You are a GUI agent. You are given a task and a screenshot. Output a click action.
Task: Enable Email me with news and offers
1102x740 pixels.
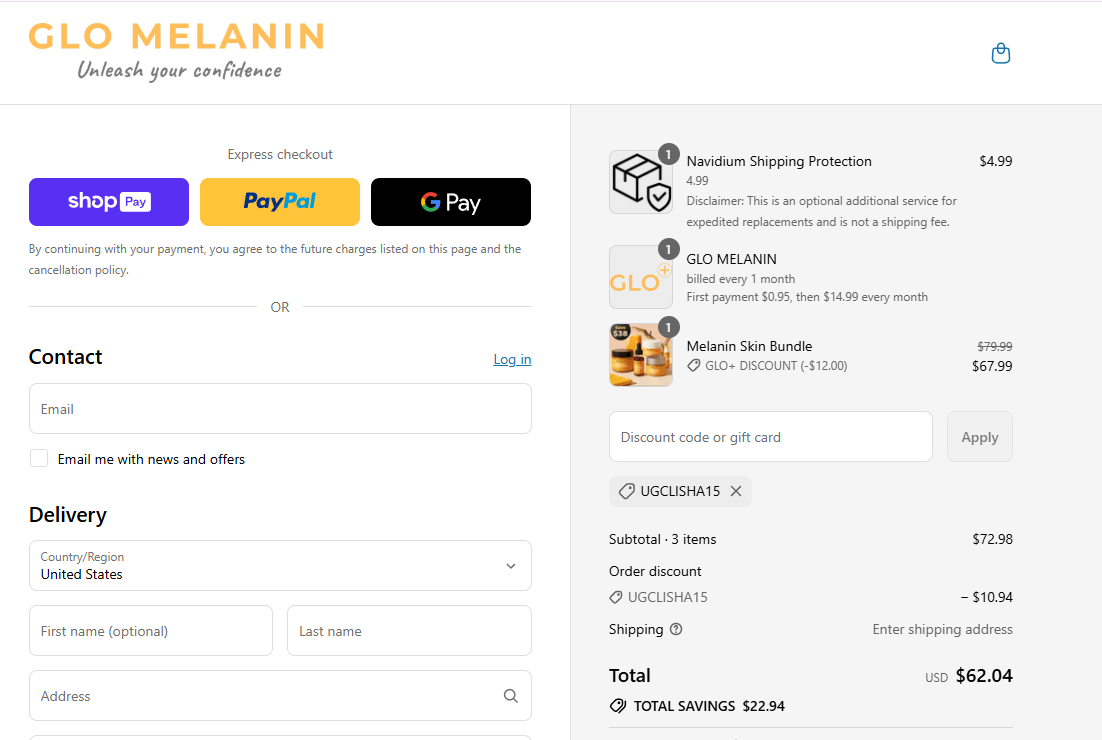pos(39,458)
